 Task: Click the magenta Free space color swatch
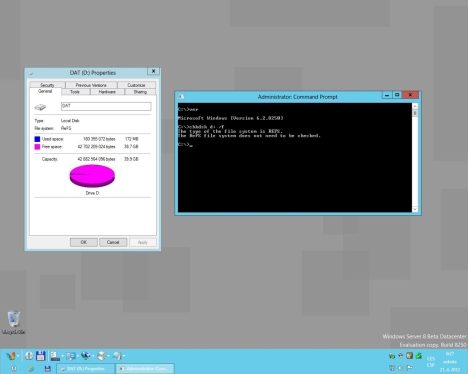coord(37,147)
